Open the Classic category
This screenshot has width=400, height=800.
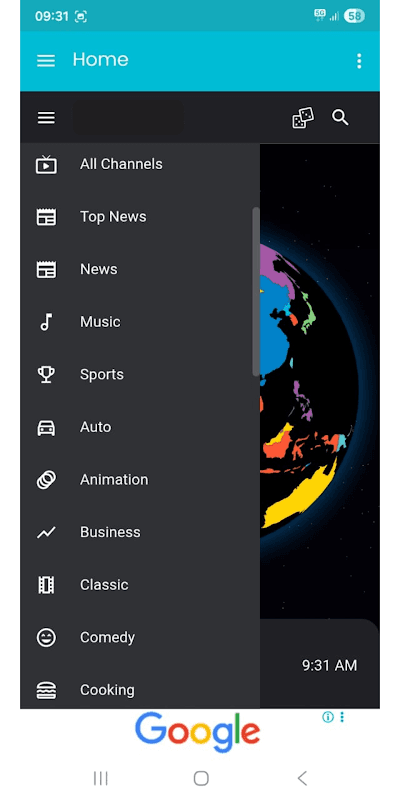click(x=140, y=585)
